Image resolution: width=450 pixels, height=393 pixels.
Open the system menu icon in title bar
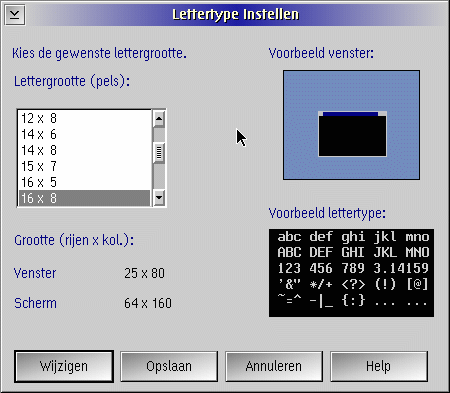(15, 15)
